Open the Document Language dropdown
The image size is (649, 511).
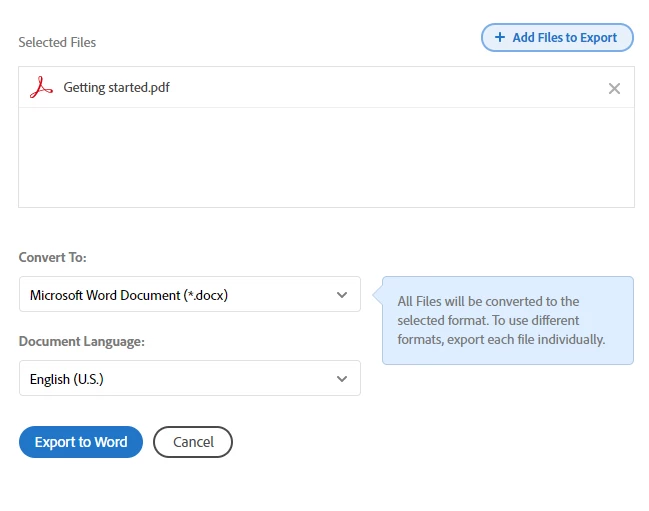190,378
